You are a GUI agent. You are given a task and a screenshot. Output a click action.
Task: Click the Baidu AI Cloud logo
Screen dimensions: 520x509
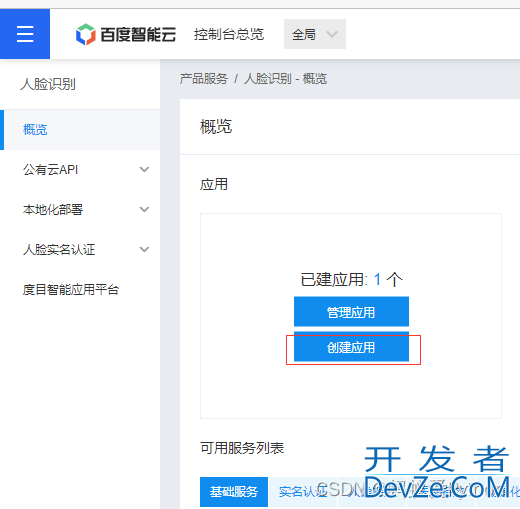[x=126, y=34]
